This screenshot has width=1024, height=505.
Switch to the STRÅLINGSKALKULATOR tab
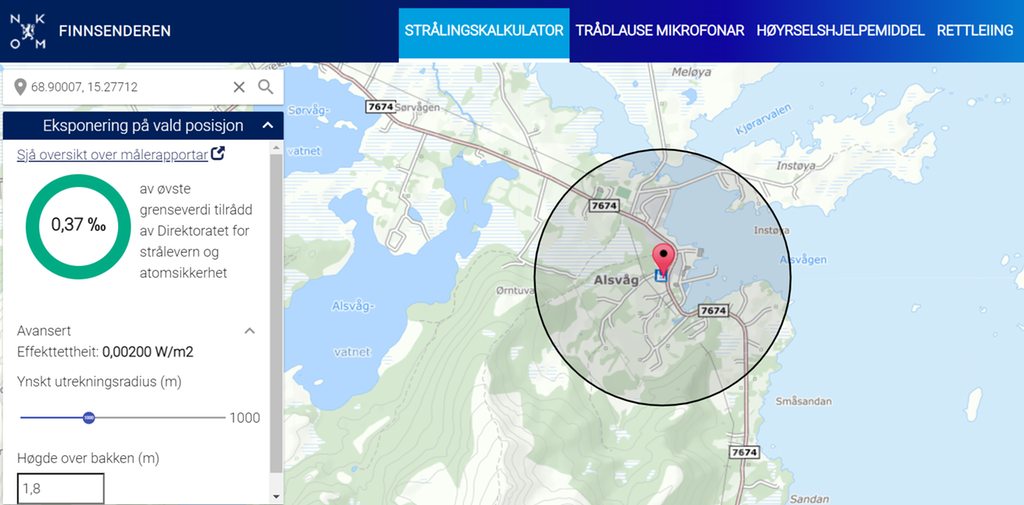tap(484, 31)
